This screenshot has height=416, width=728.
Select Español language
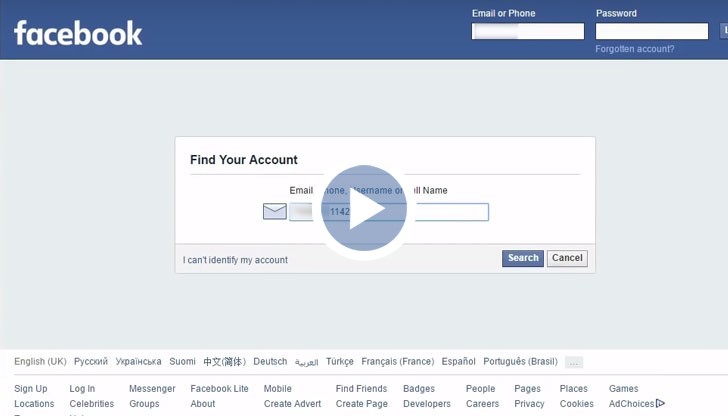tap(459, 361)
